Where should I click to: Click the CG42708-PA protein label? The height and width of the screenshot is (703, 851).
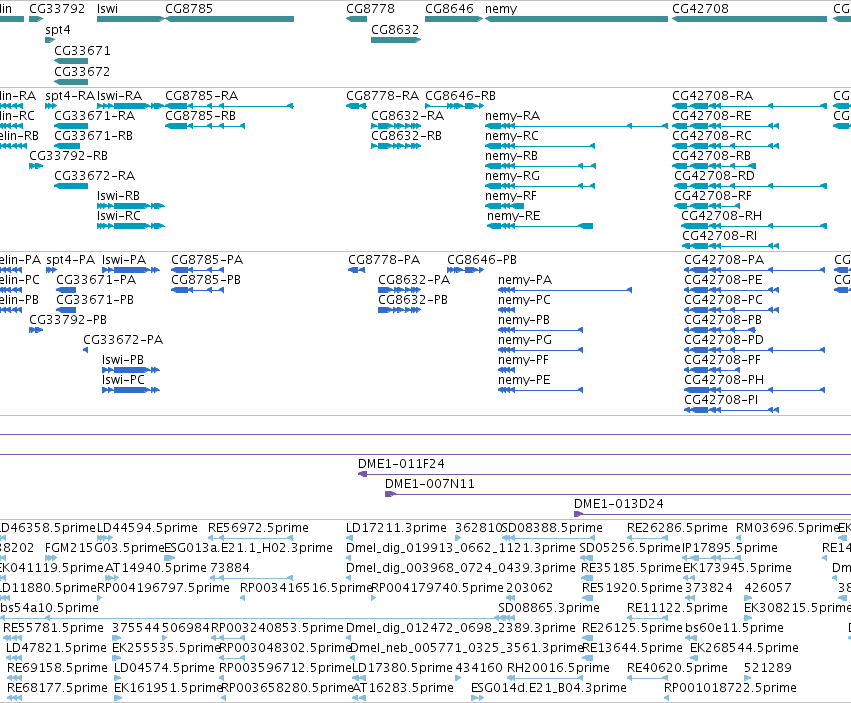coord(724,259)
